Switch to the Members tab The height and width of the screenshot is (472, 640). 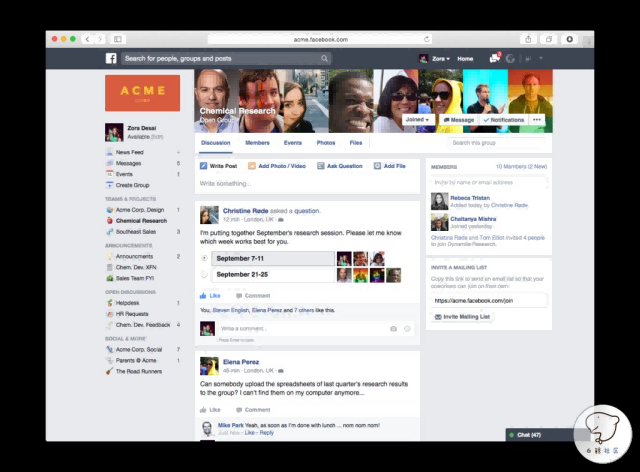click(x=257, y=143)
